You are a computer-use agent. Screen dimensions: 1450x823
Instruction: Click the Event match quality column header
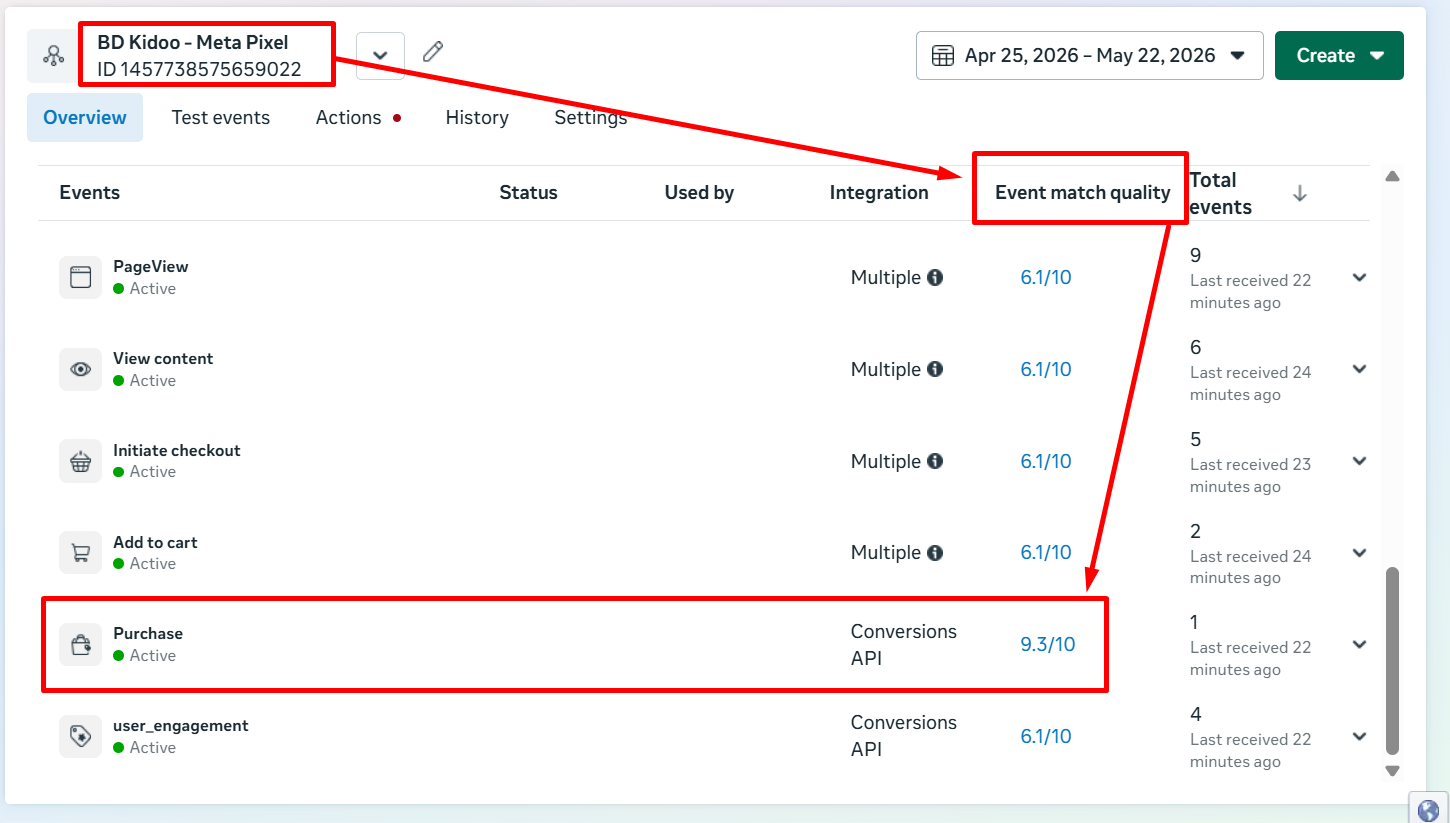pos(1083,192)
